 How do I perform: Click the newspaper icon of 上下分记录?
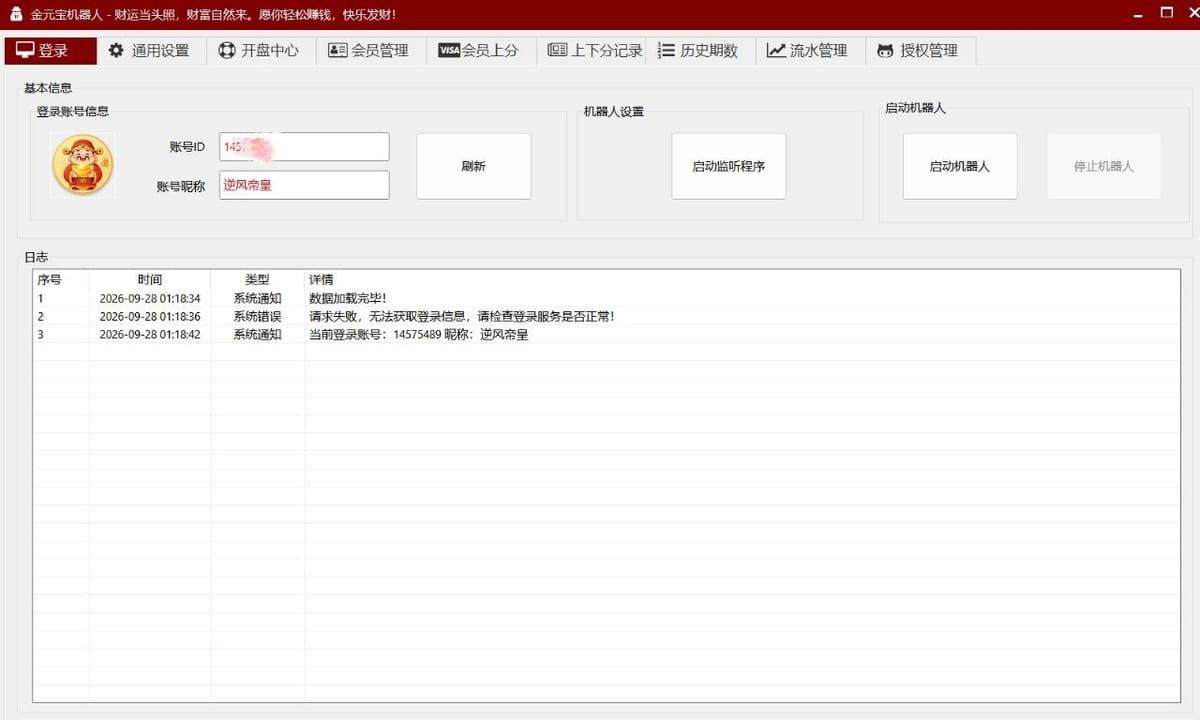557,50
